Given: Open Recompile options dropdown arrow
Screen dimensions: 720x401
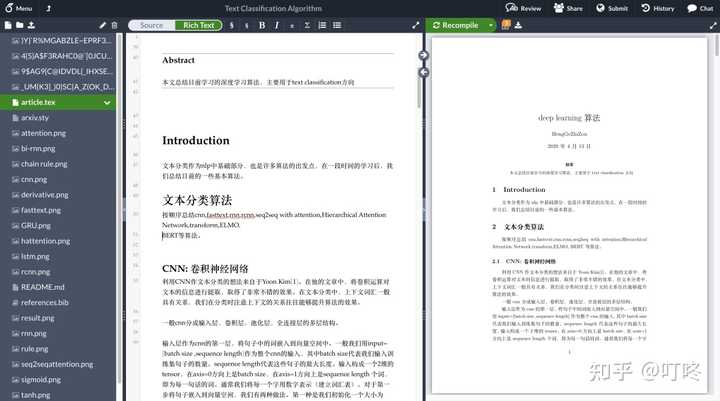Looking at the screenshot, I should (x=491, y=25).
